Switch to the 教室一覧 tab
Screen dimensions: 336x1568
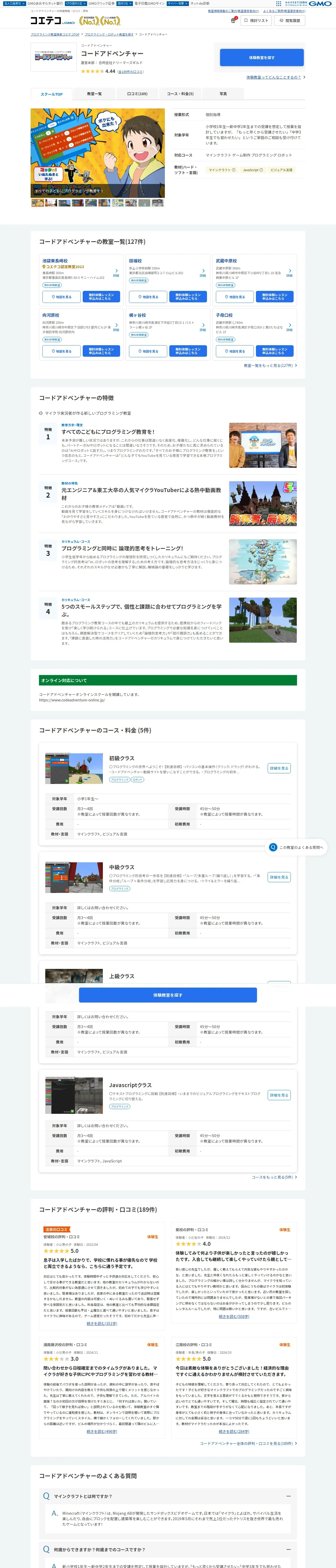coord(94,94)
